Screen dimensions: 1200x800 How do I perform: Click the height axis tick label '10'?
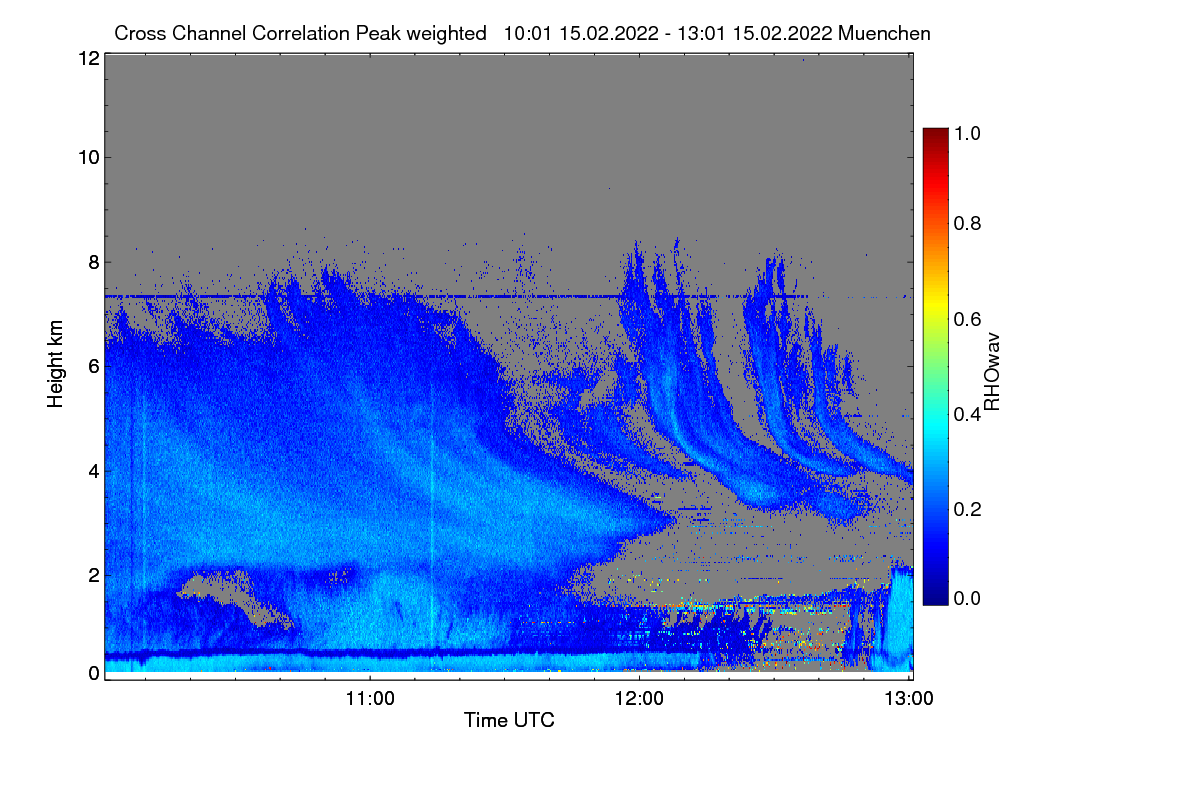coord(87,157)
